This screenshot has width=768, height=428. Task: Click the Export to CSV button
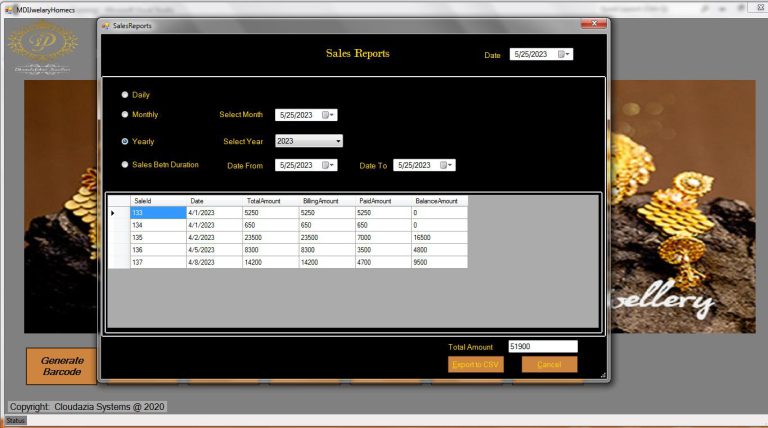click(x=476, y=364)
